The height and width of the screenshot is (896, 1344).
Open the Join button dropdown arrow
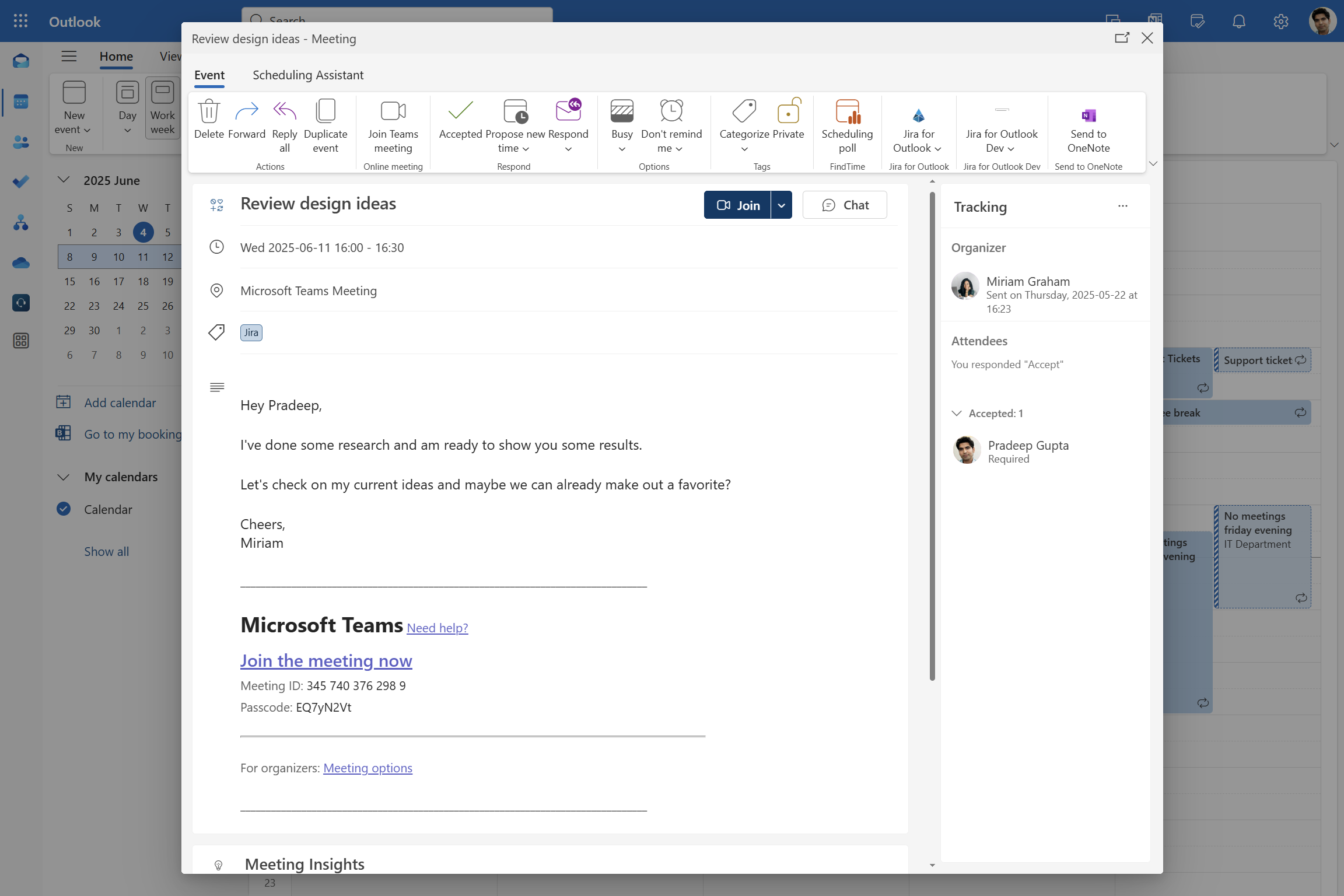[x=781, y=205]
